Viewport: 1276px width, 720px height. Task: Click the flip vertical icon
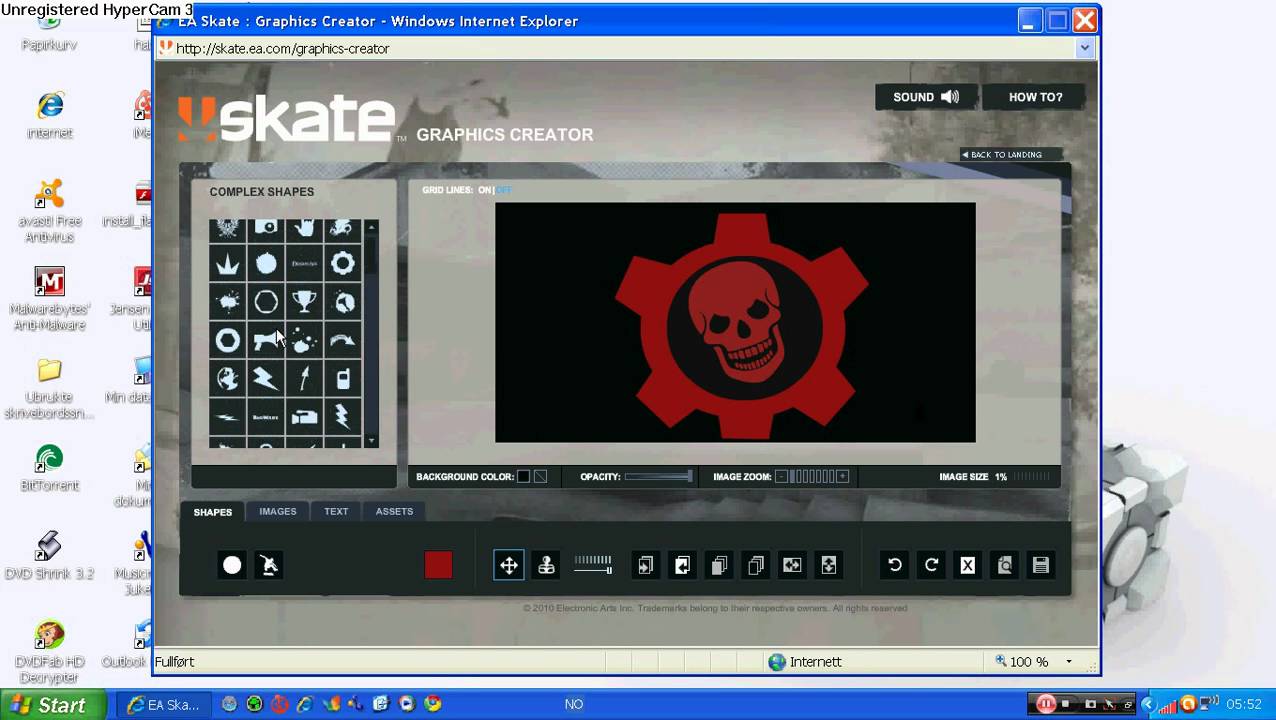829,565
